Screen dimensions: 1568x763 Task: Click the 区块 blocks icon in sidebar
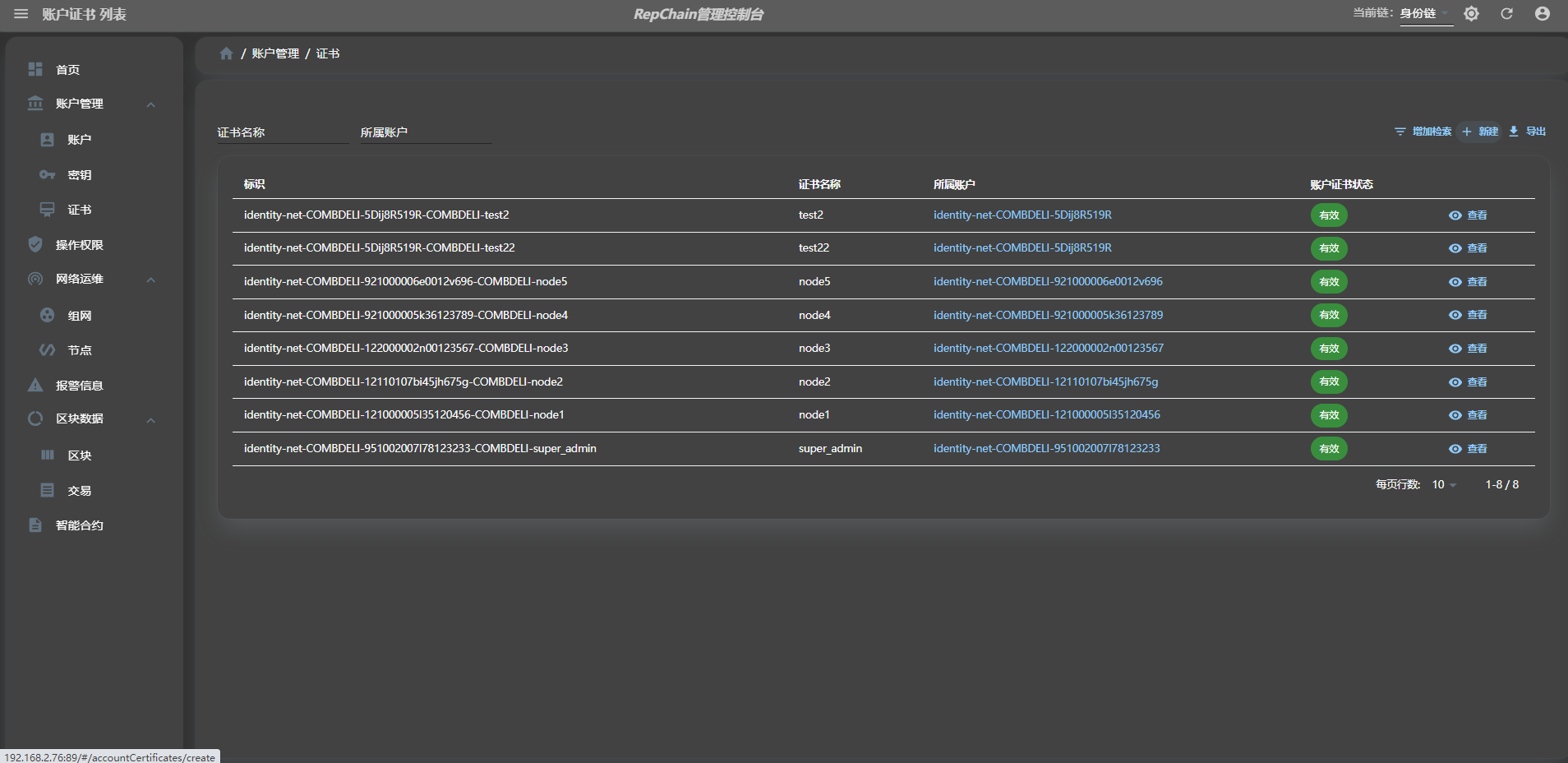[48, 455]
